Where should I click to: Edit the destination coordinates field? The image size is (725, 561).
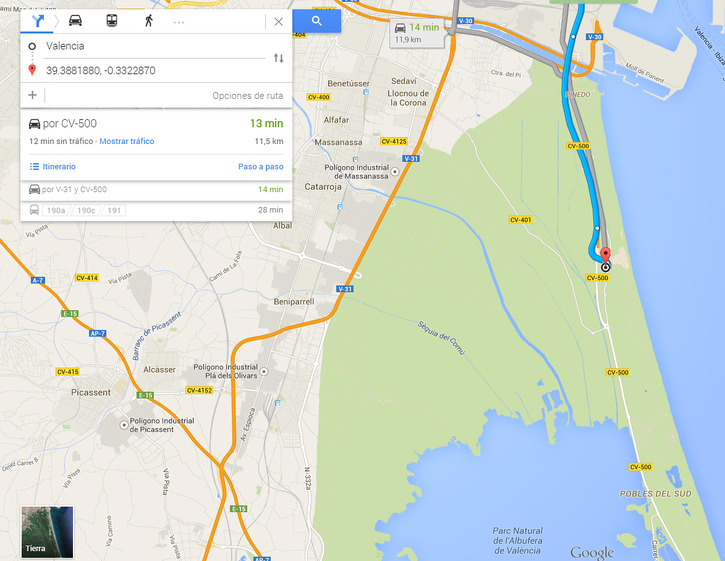(x=154, y=70)
